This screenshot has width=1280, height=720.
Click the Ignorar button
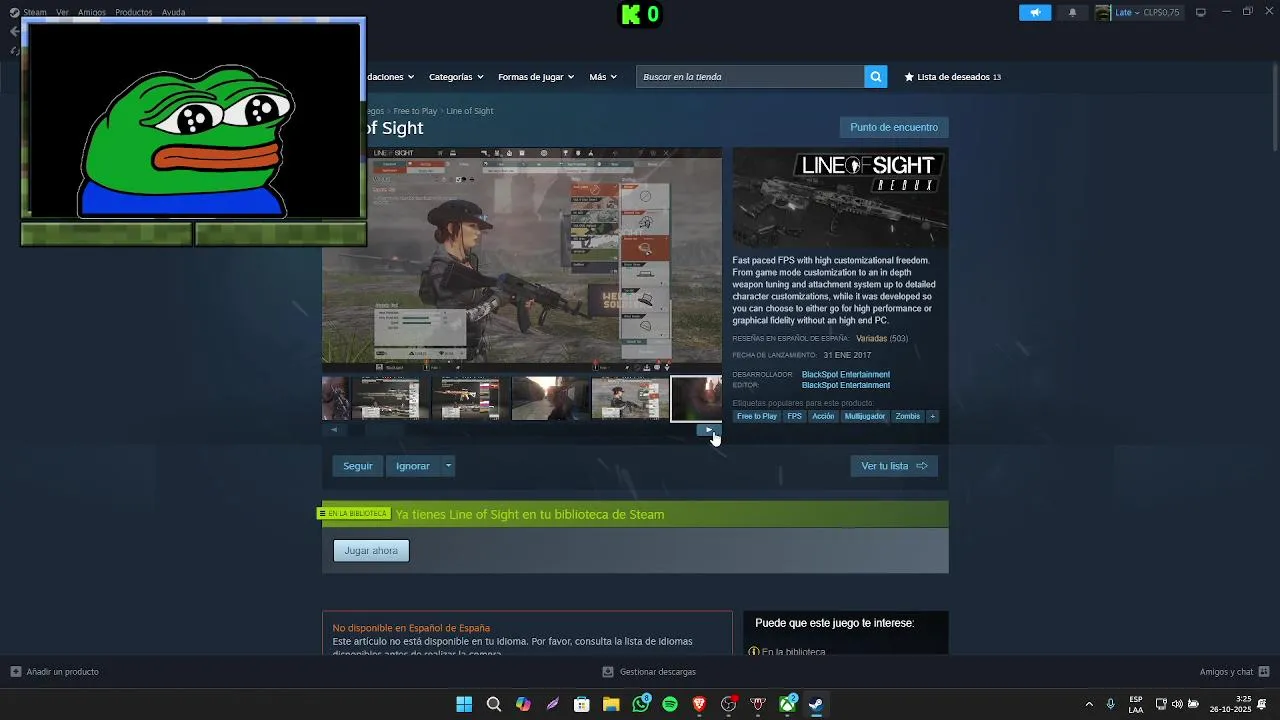point(412,466)
